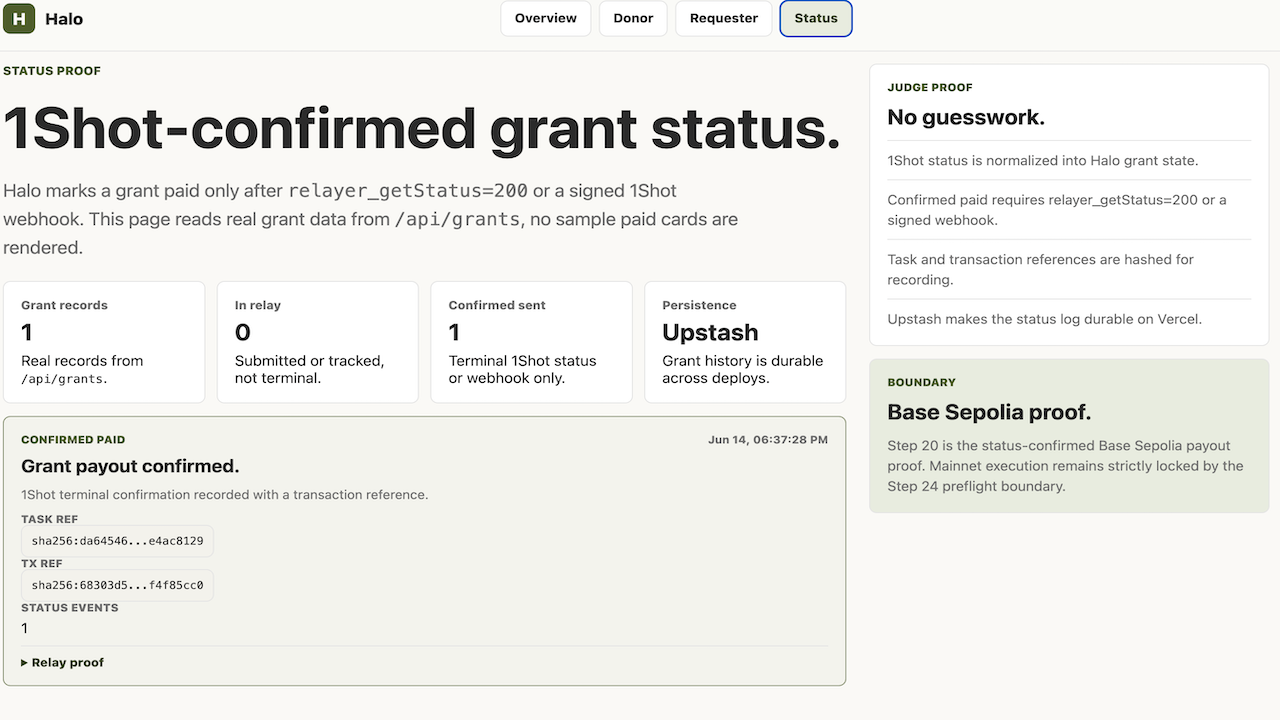Image resolution: width=1280 pixels, height=720 pixels.
Task: Click the JUDGE PROOF label
Action: pos(930,88)
